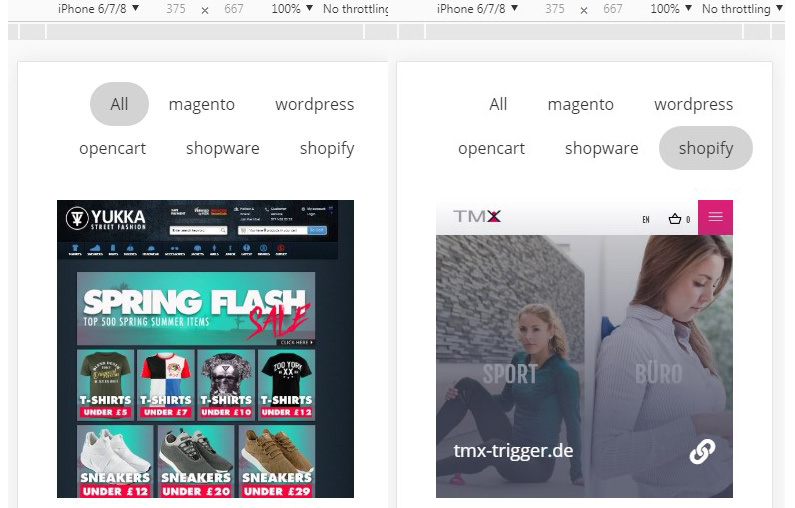Click the SPORT category text

click(510, 374)
